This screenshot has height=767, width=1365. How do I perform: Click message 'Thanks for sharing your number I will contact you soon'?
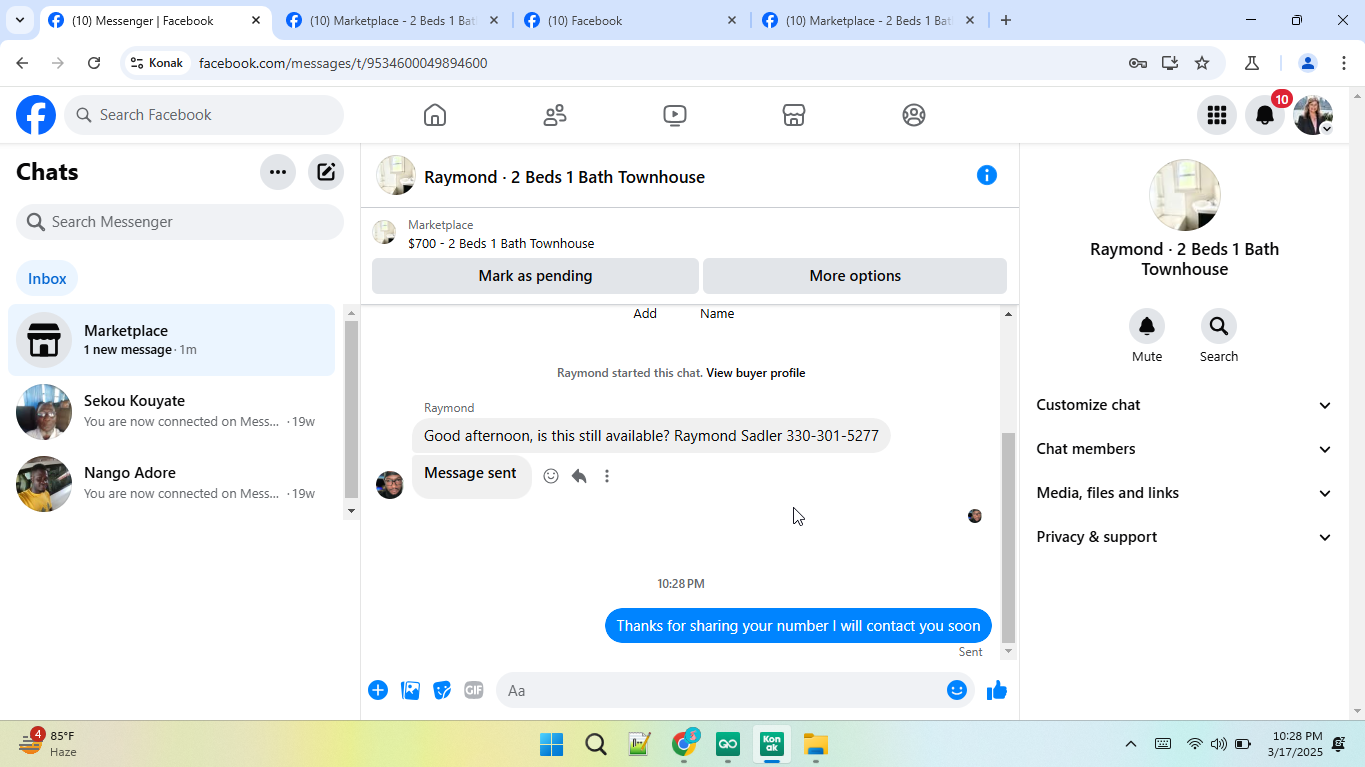pos(798,626)
